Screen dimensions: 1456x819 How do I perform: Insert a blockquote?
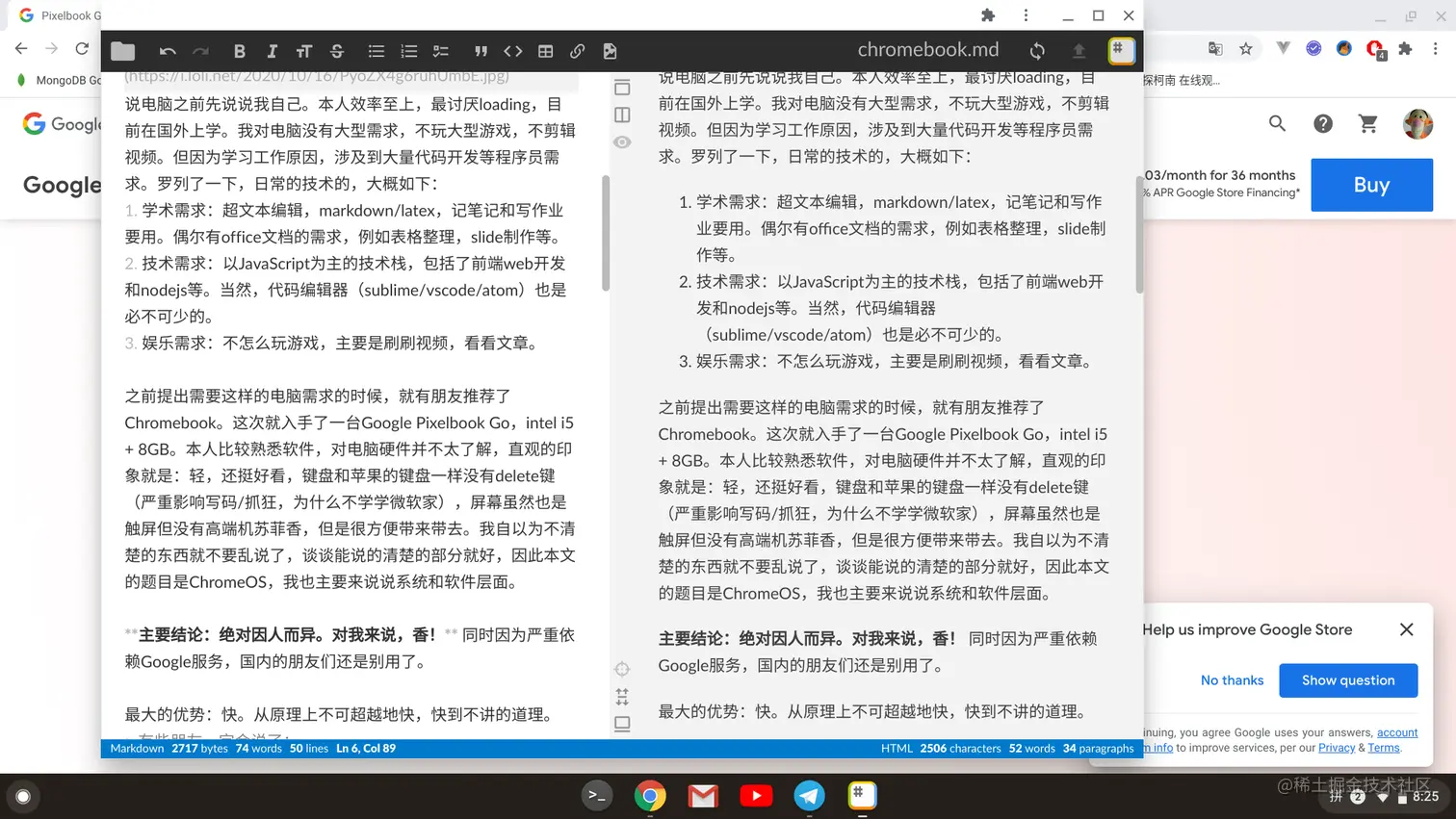pyautogui.click(x=481, y=51)
